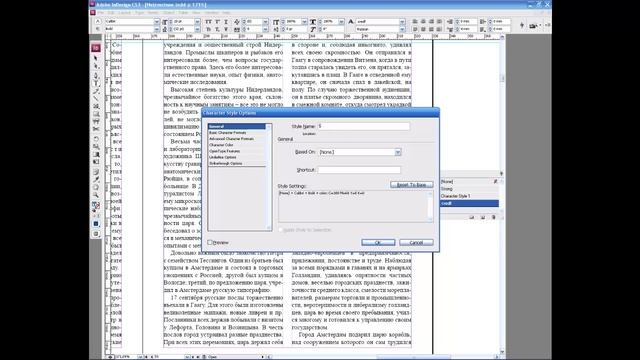640x360 pixels.
Task: Toggle Small Caps in control panel
Action: tap(208, 29)
